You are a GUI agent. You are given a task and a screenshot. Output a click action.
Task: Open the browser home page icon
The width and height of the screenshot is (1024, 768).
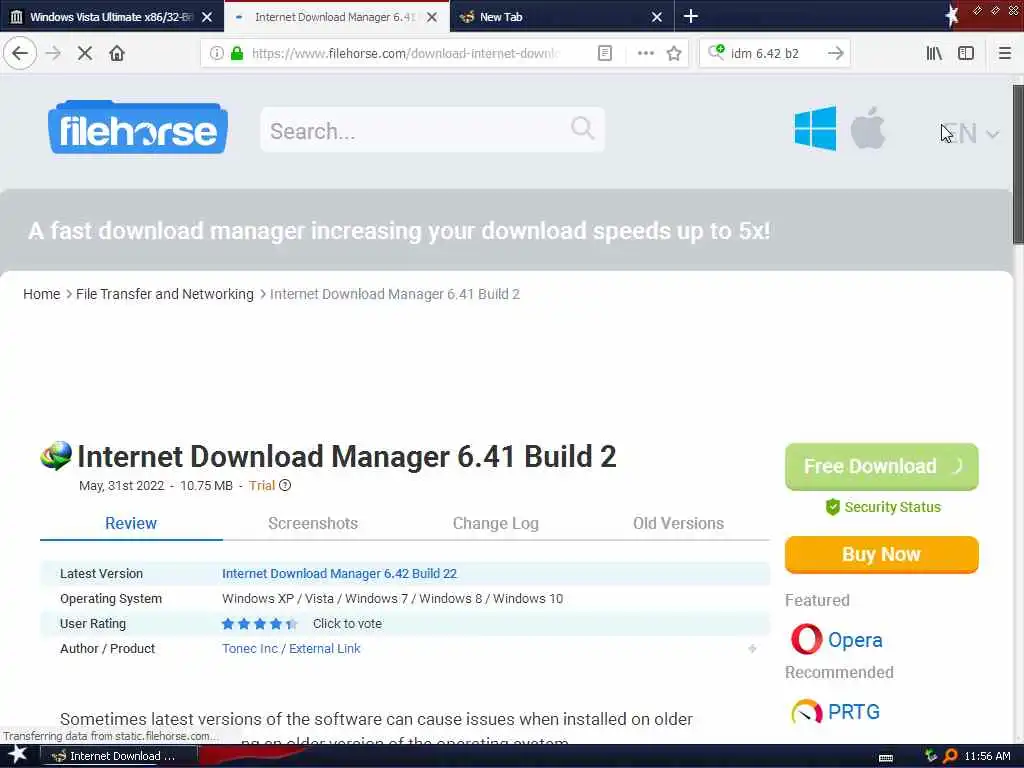[x=117, y=53]
